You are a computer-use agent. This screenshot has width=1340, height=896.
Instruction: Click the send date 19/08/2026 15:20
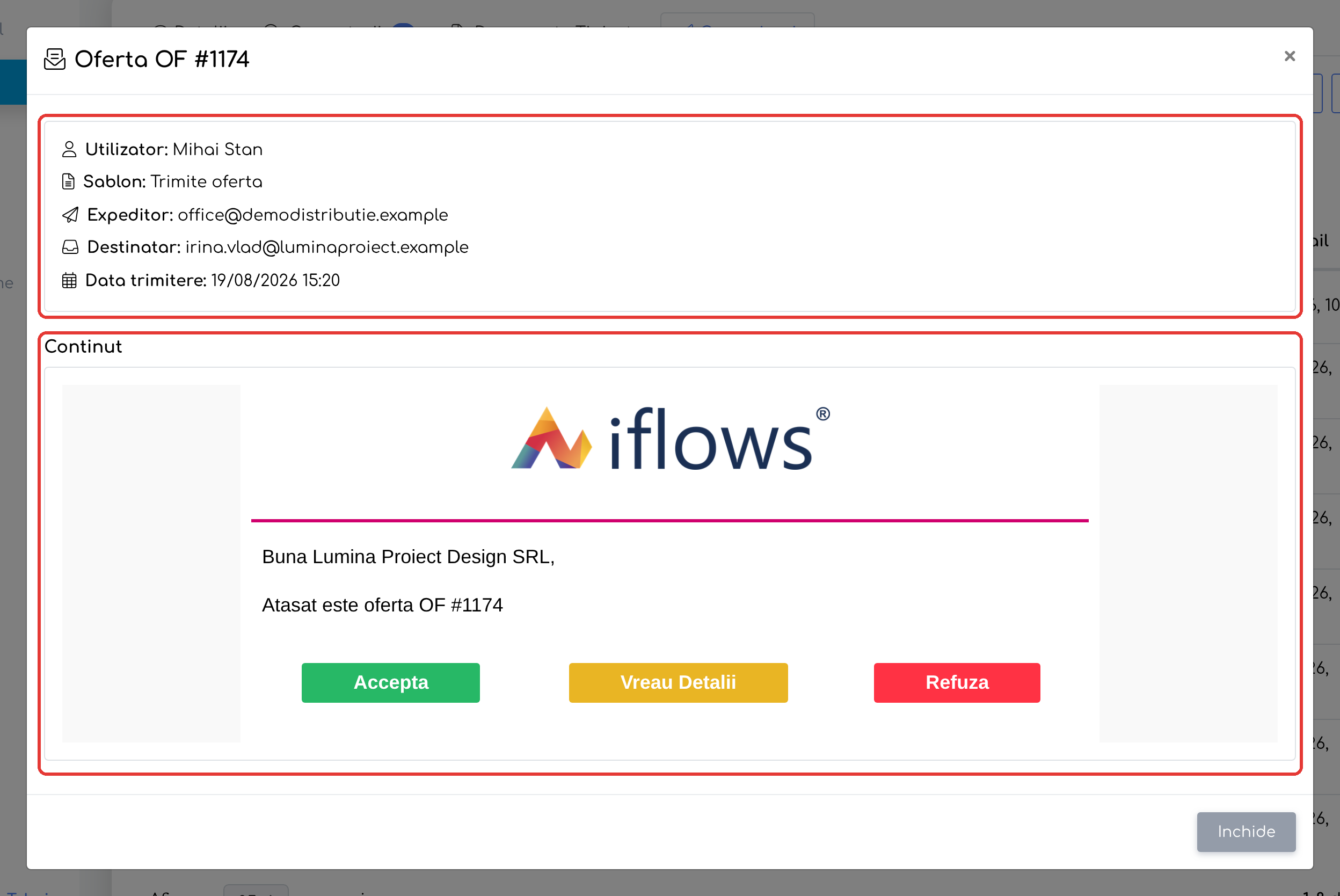click(275, 281)
